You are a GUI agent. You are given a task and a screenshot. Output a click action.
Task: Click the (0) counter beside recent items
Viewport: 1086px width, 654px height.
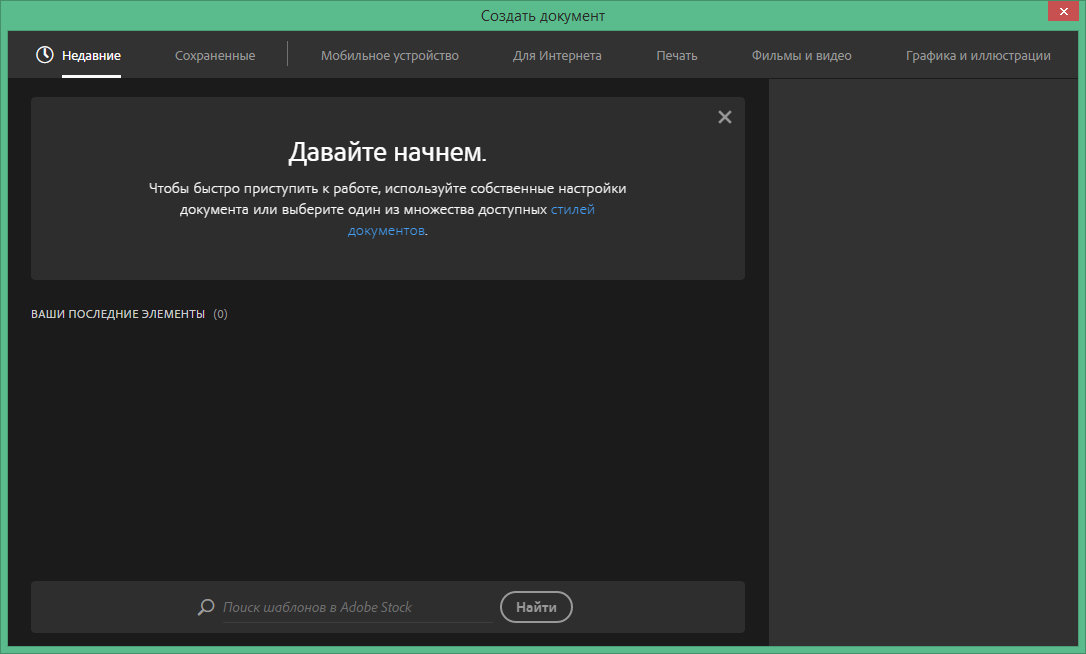[x=221, y=313]
